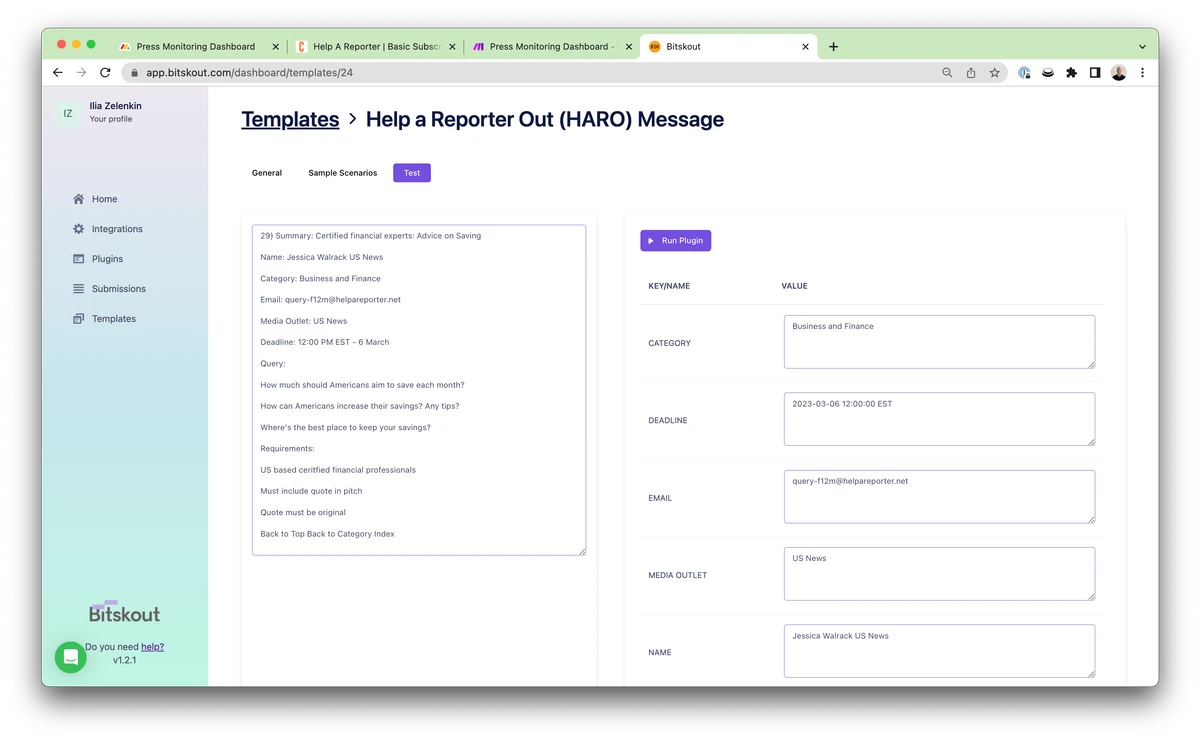Click the NAME value field

939,651
